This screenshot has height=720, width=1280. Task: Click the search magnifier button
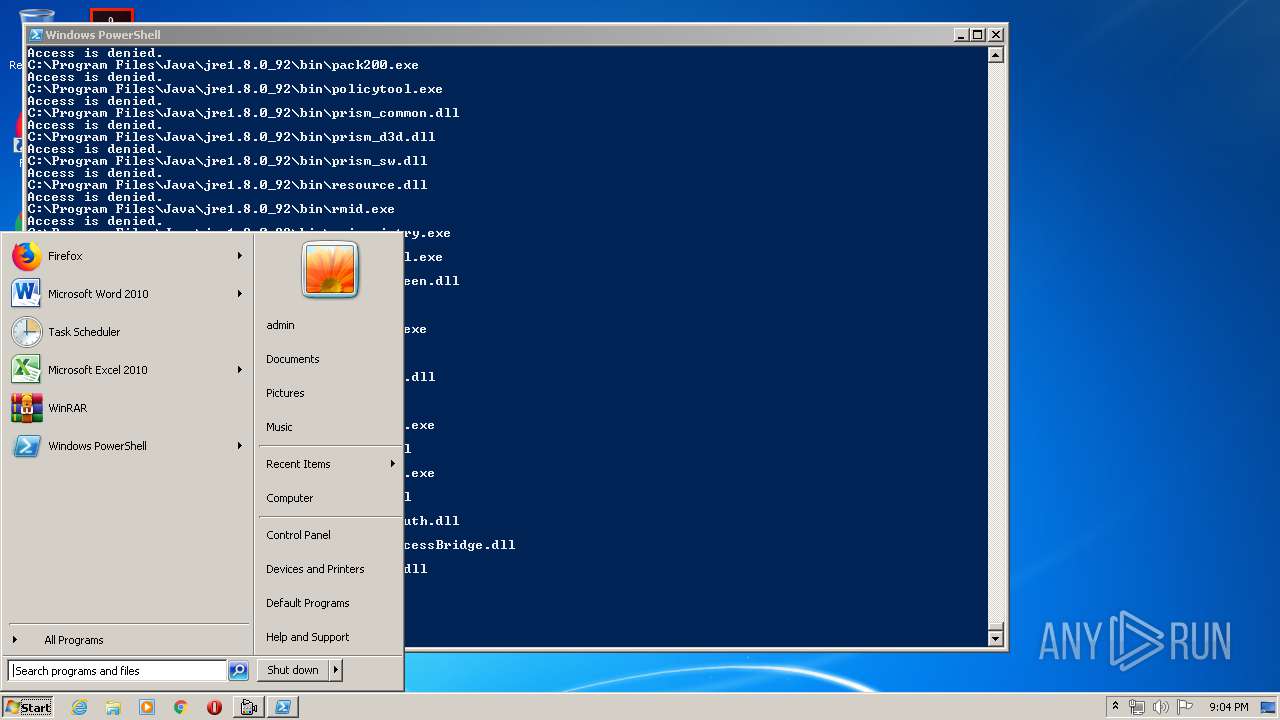(238, 671)
